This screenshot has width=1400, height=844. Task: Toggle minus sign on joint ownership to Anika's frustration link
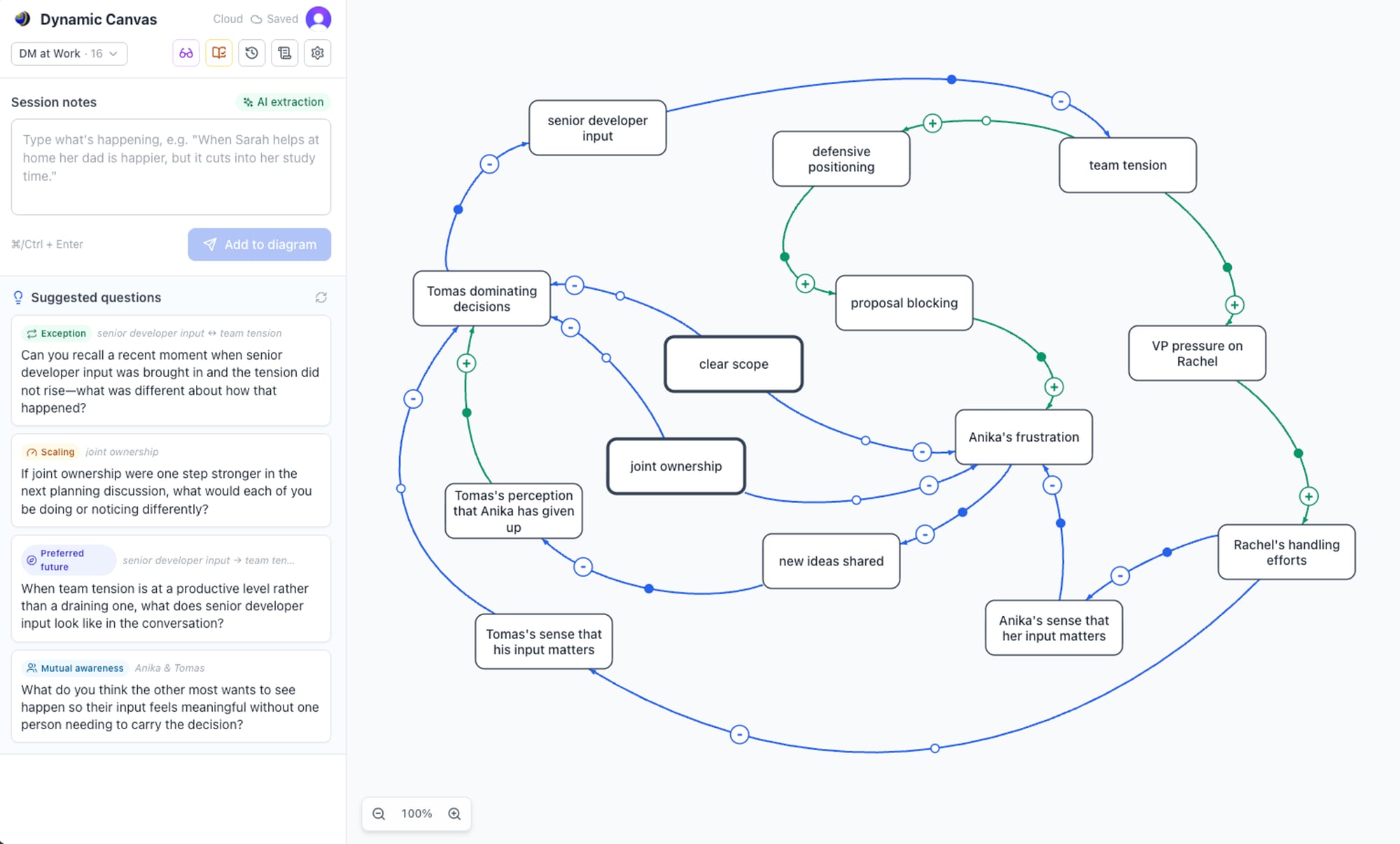click(929, 485)
